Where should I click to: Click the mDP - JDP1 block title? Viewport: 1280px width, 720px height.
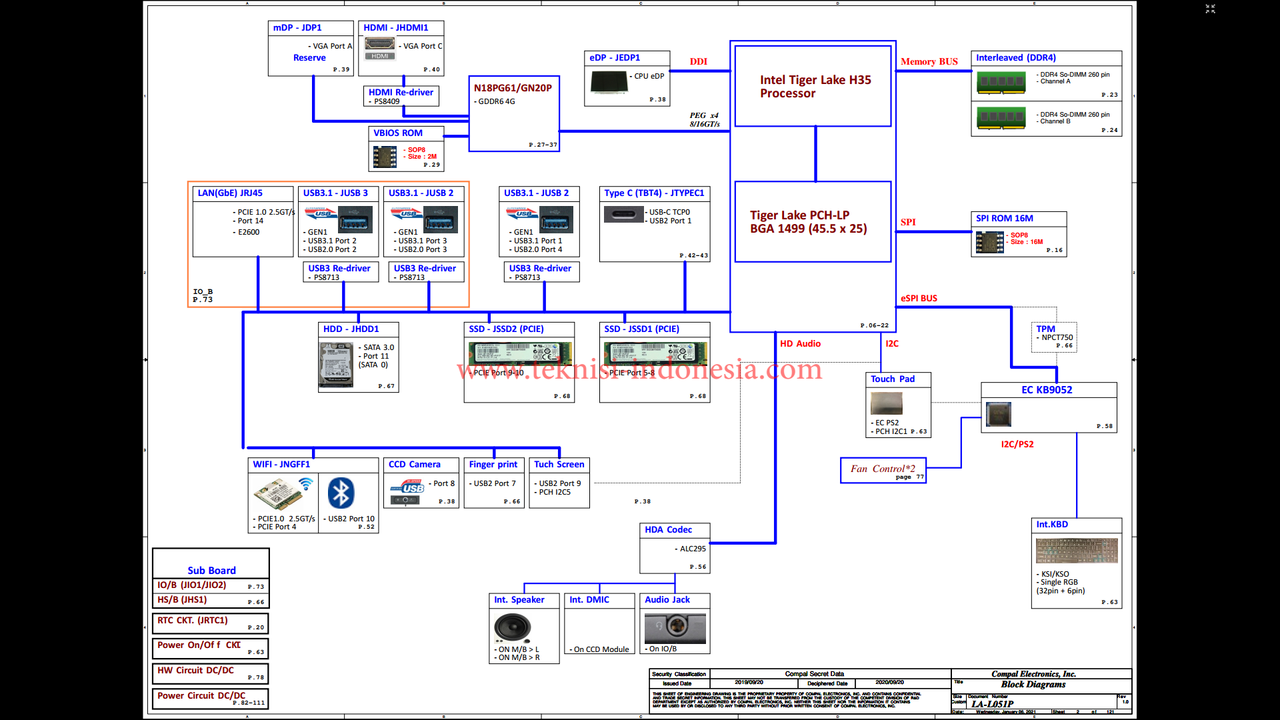coord(298,28)
